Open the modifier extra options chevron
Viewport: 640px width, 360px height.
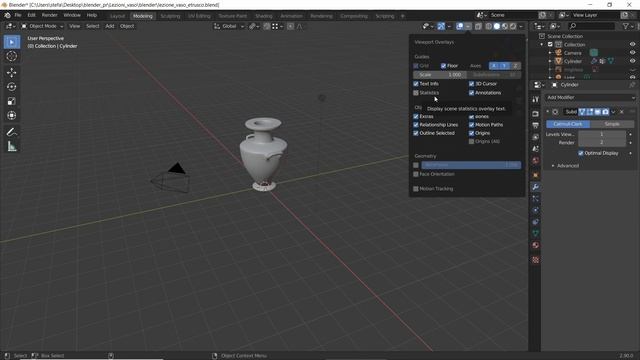tap(613, 112)
